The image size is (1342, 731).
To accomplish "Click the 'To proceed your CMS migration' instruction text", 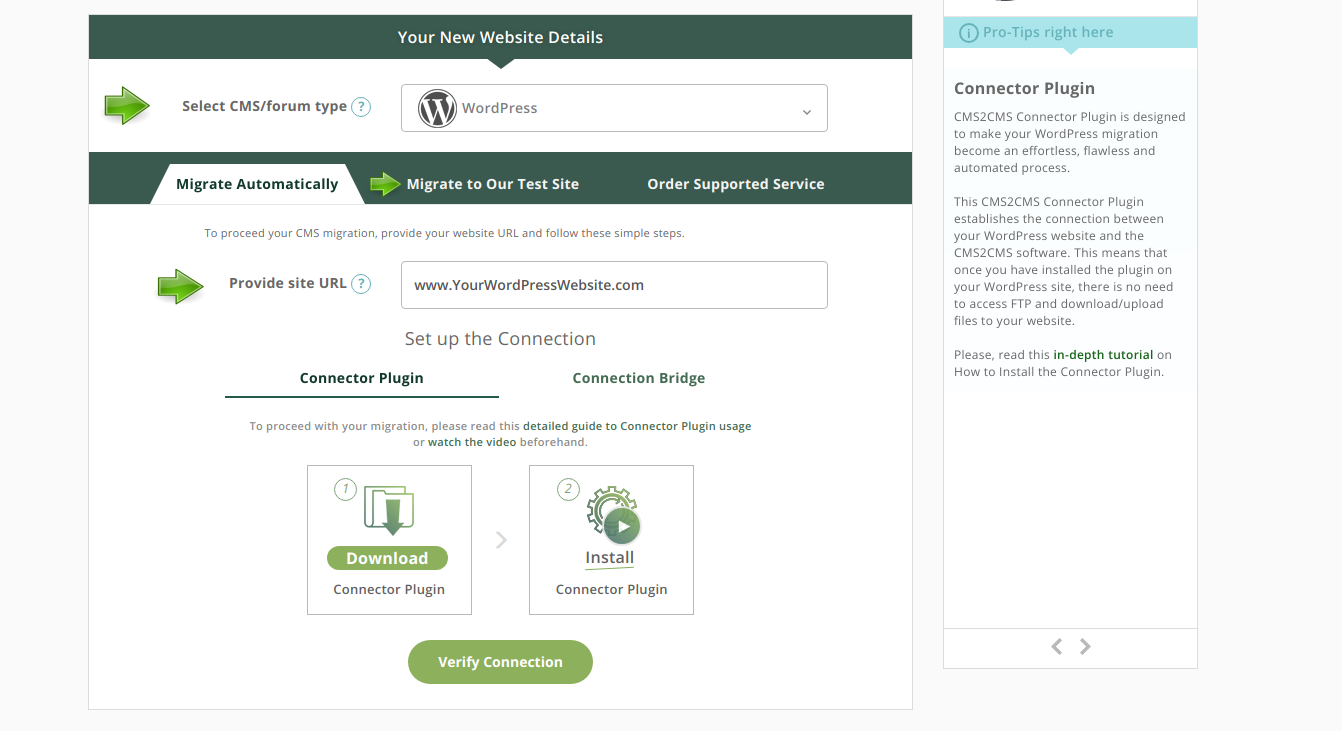I will click(x=445, y=234).
